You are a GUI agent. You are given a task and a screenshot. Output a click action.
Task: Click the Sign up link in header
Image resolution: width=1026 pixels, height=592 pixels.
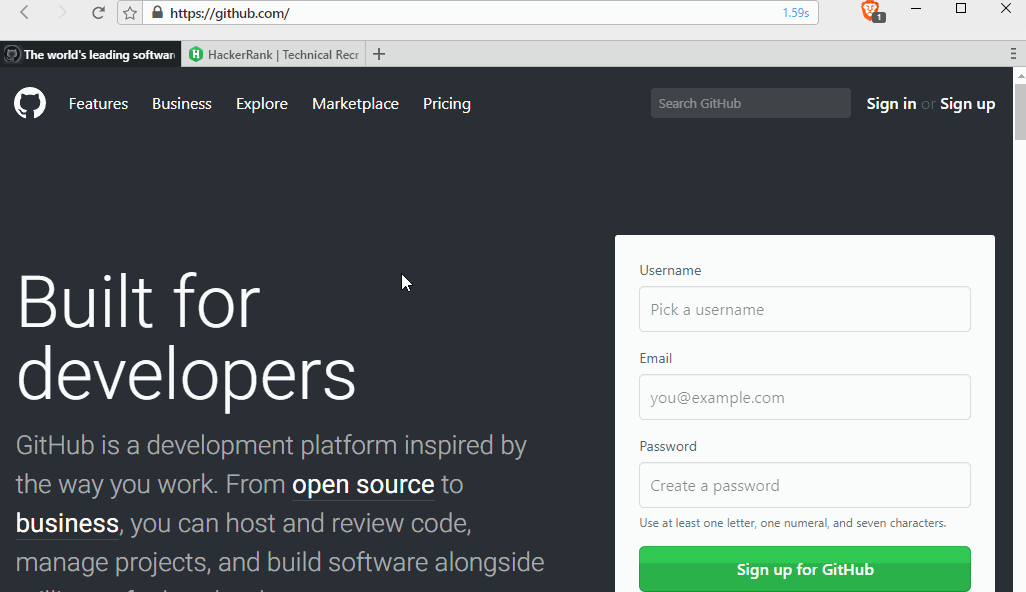pos(968,103)
